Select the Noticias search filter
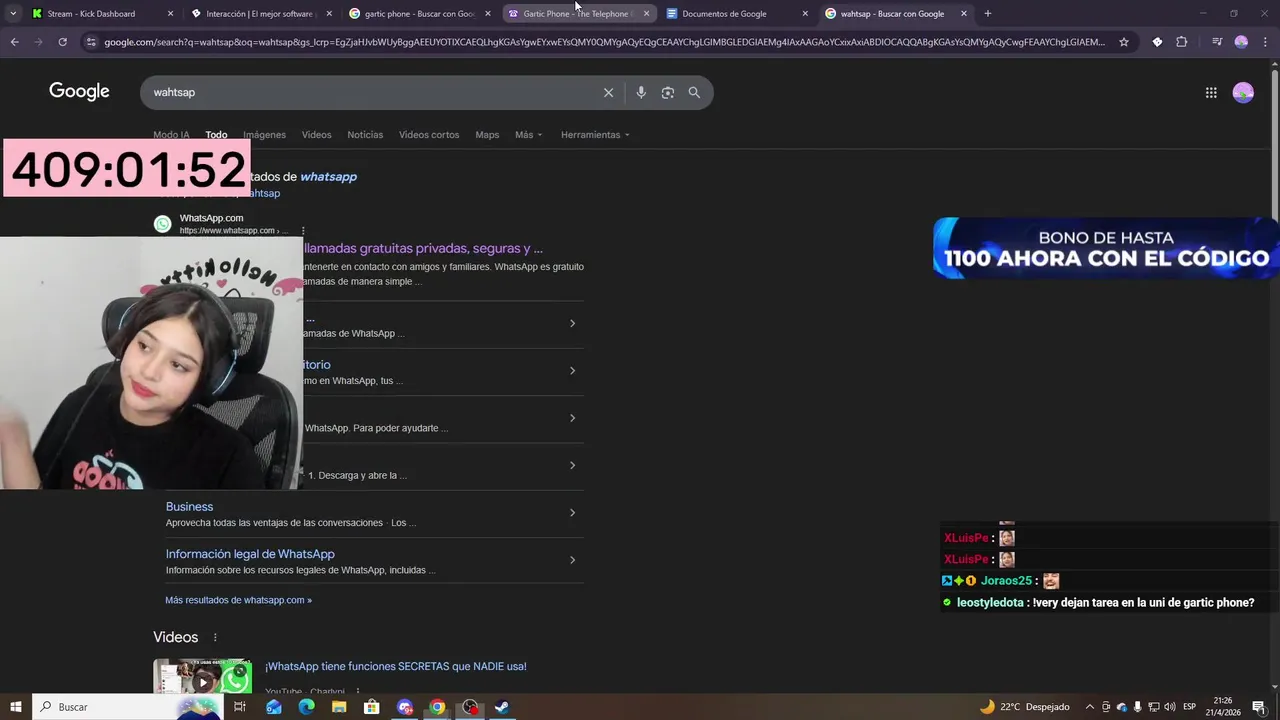Screen dimensions: 1280x720 [365, 135]
